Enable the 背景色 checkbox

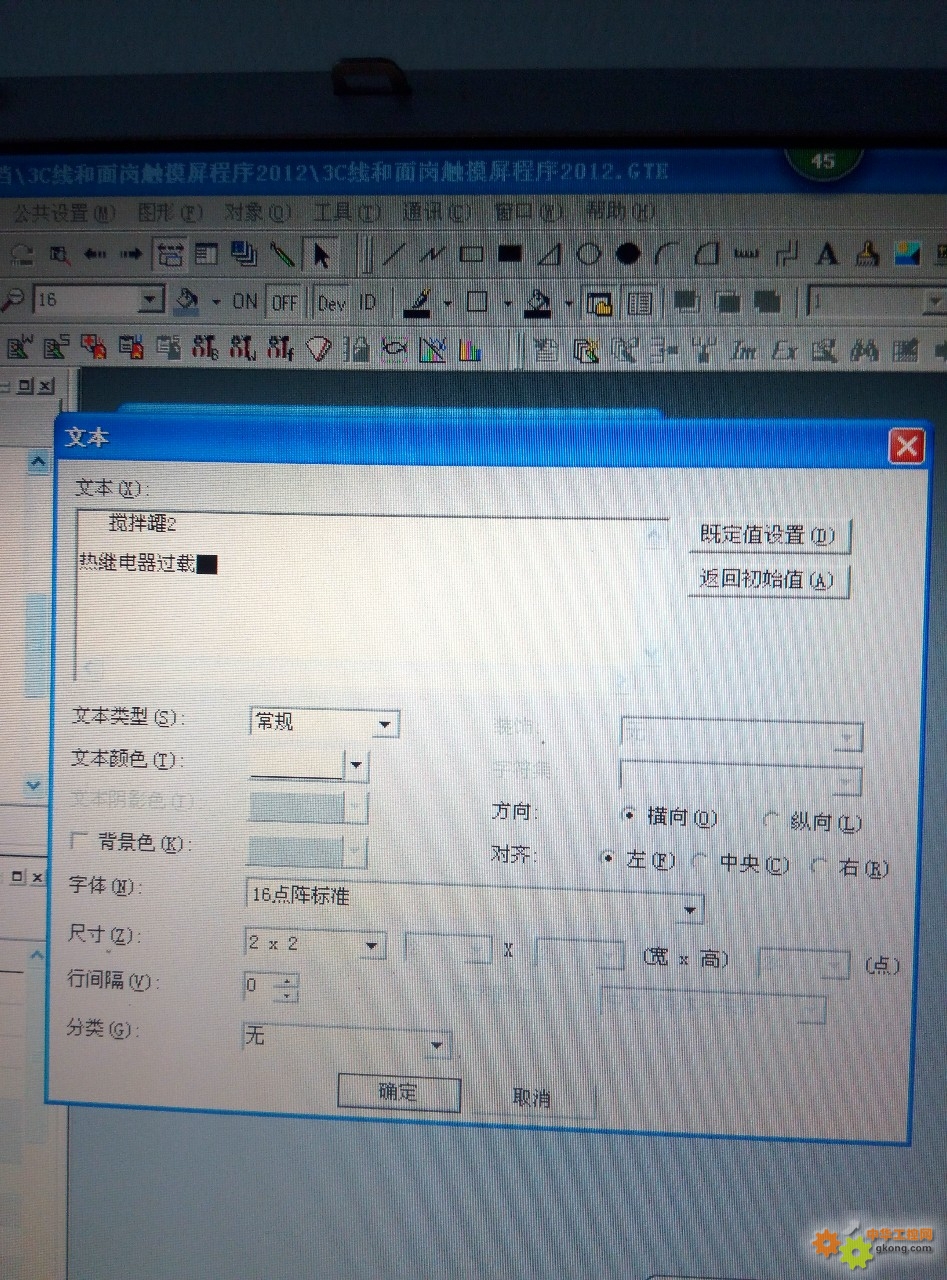pos(81,841)
